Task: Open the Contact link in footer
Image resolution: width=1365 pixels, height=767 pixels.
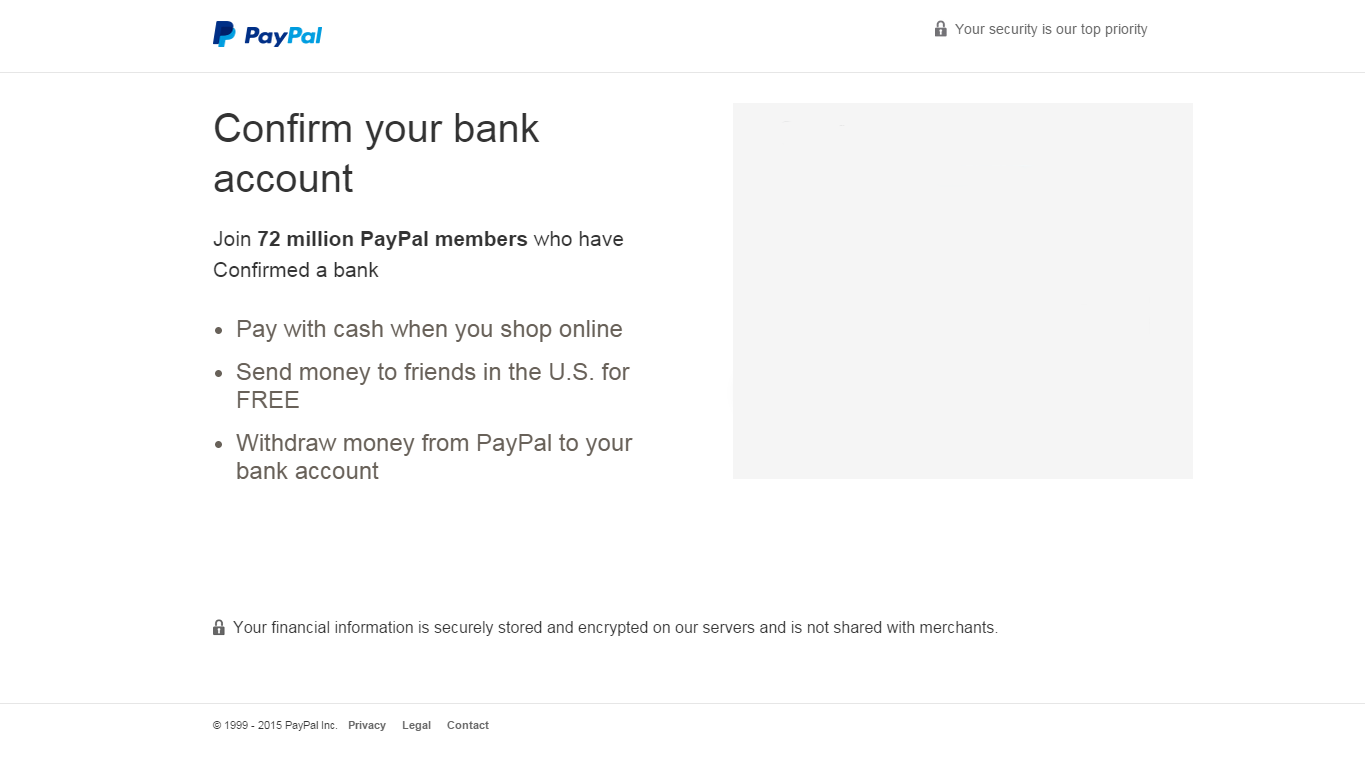Action: pyautogui.click(x=468, y=725)
